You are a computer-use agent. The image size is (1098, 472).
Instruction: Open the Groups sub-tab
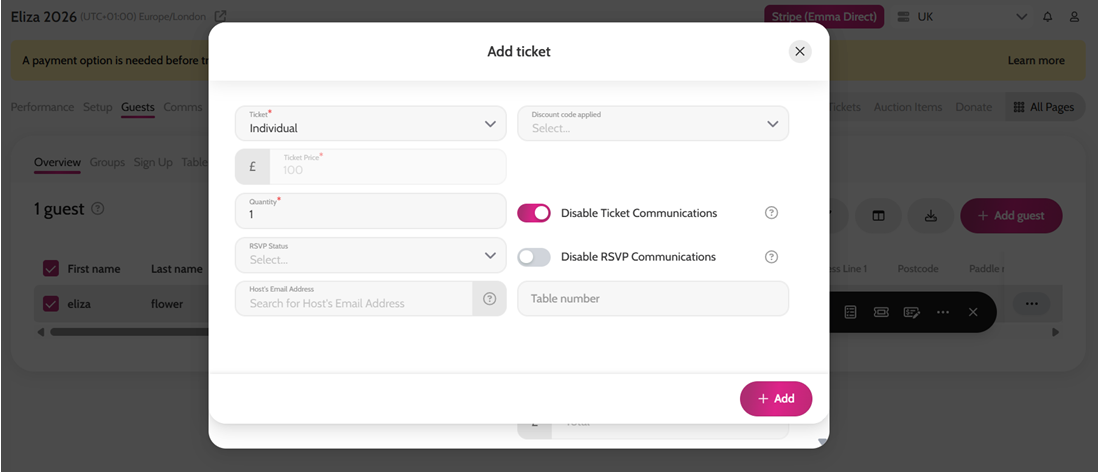coord(107,162)
